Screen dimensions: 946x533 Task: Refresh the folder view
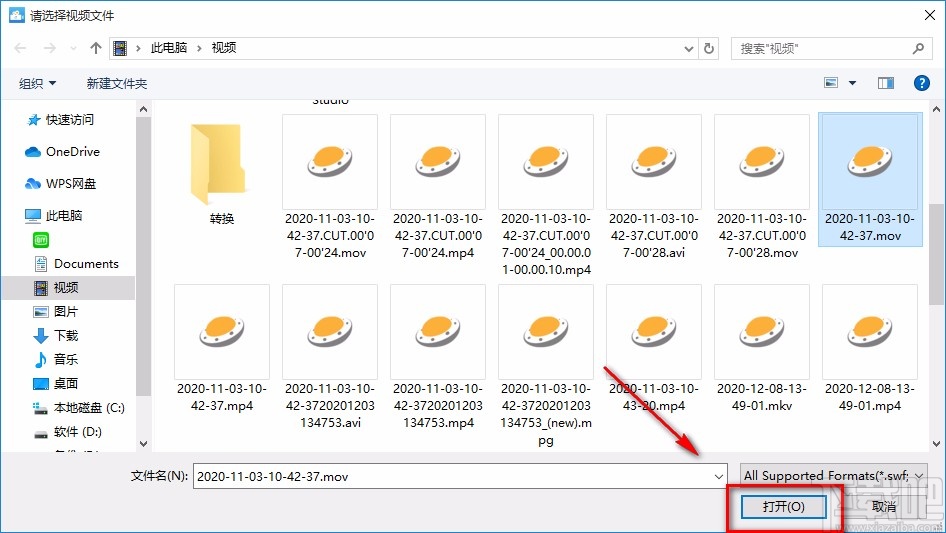coord(709,48)
